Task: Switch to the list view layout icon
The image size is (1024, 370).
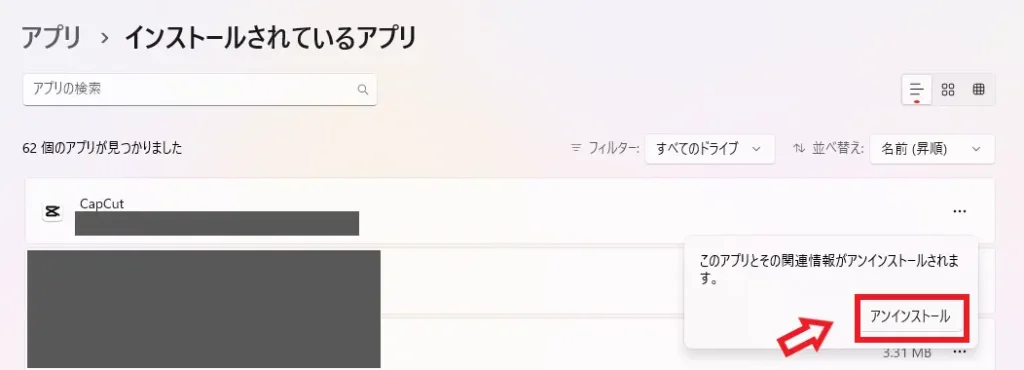Action: click(x=917, y=89)
